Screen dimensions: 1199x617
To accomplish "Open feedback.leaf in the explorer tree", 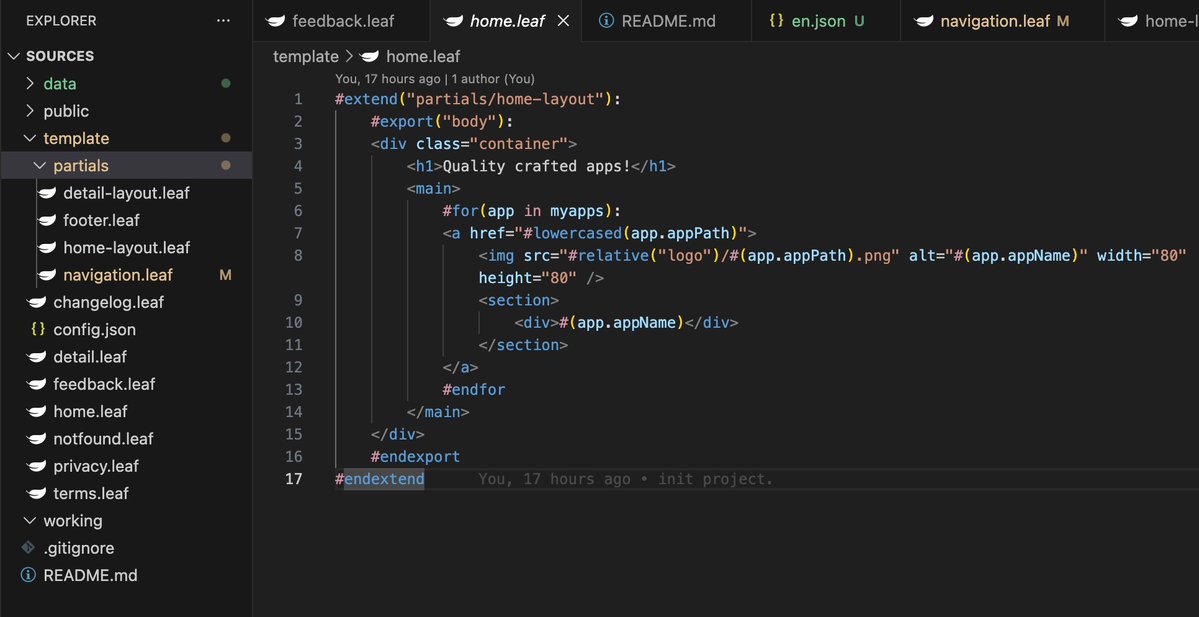I will 104,384.
